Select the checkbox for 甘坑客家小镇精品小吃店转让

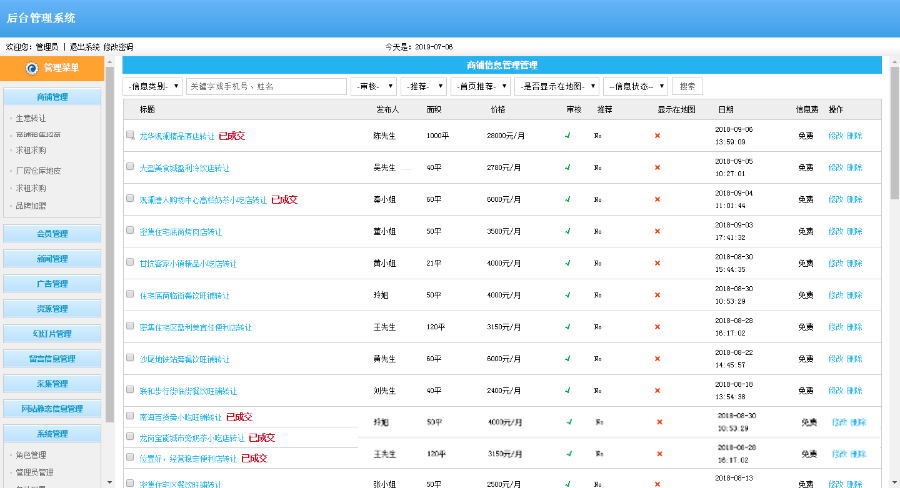click(130, 262)
